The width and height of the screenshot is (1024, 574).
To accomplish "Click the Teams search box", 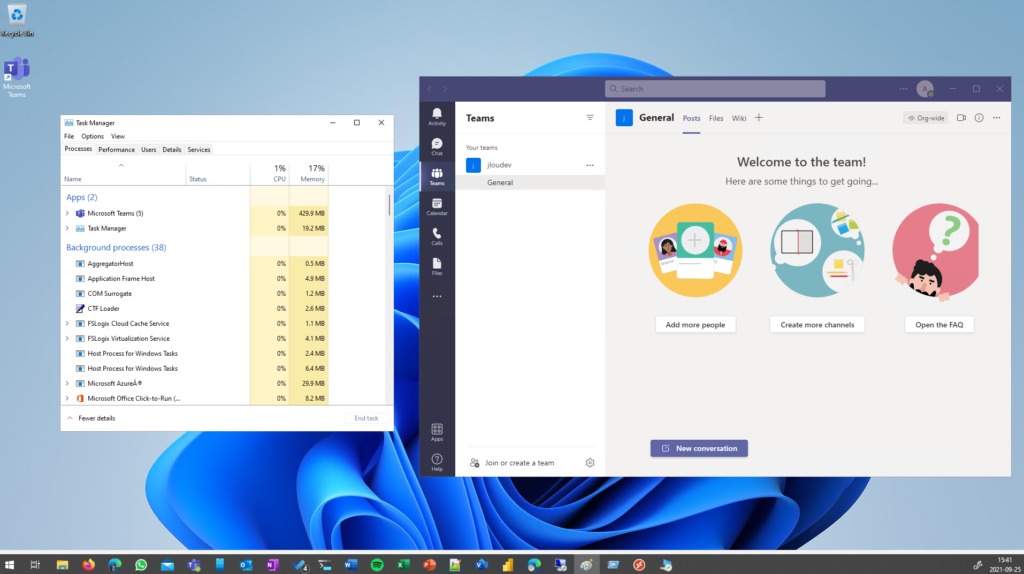I will point(714,89).
